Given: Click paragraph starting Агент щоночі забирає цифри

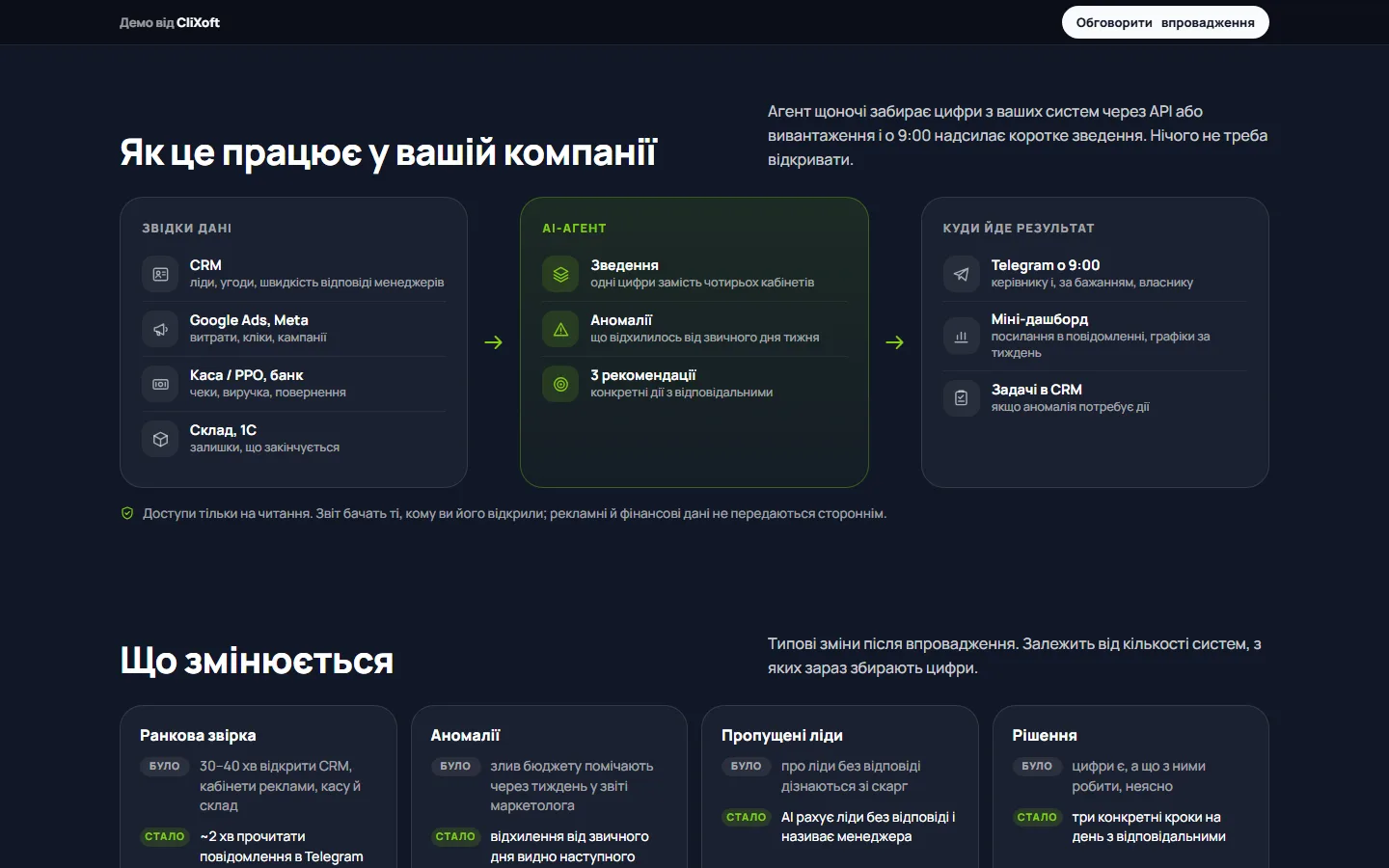Looking at the screenshot, I should 1018,136.
